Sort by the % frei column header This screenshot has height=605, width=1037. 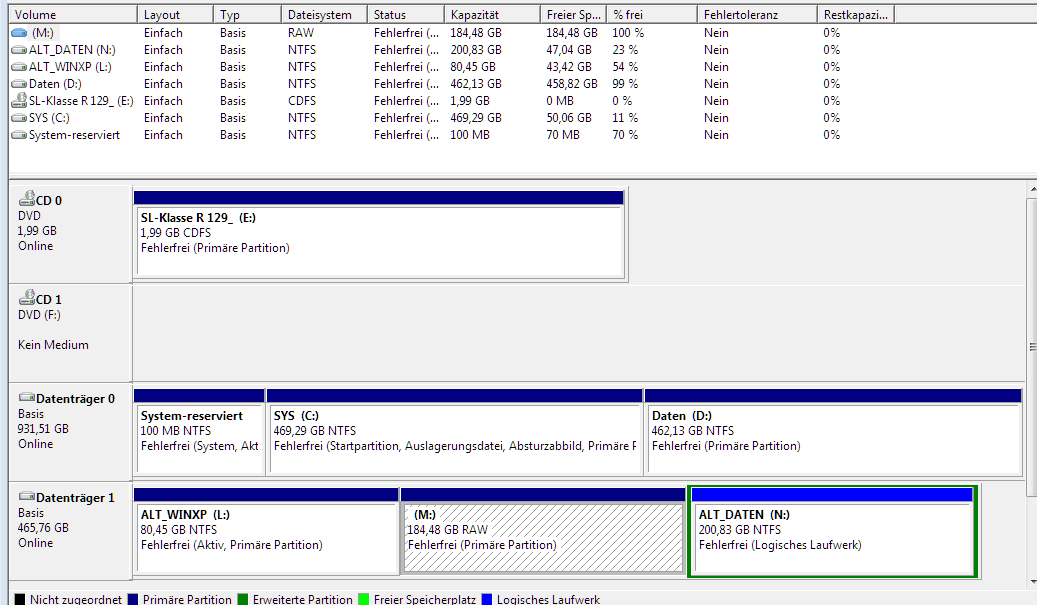pos(652,15)
